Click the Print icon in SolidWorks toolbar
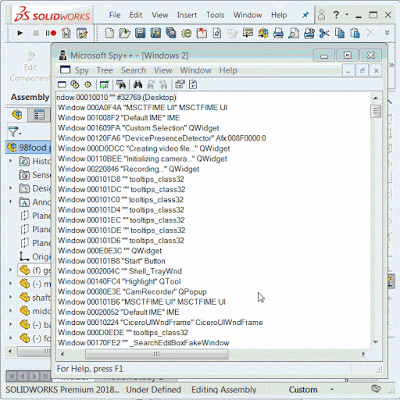The height and width of the screenshot is (400, 400). coord(278,33)
